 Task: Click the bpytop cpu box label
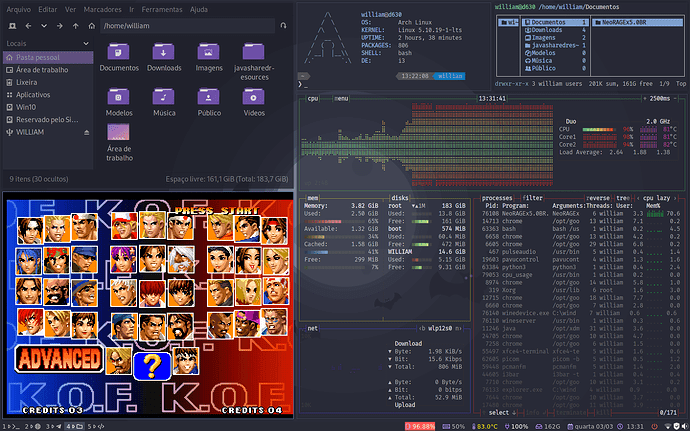(313, 99)
